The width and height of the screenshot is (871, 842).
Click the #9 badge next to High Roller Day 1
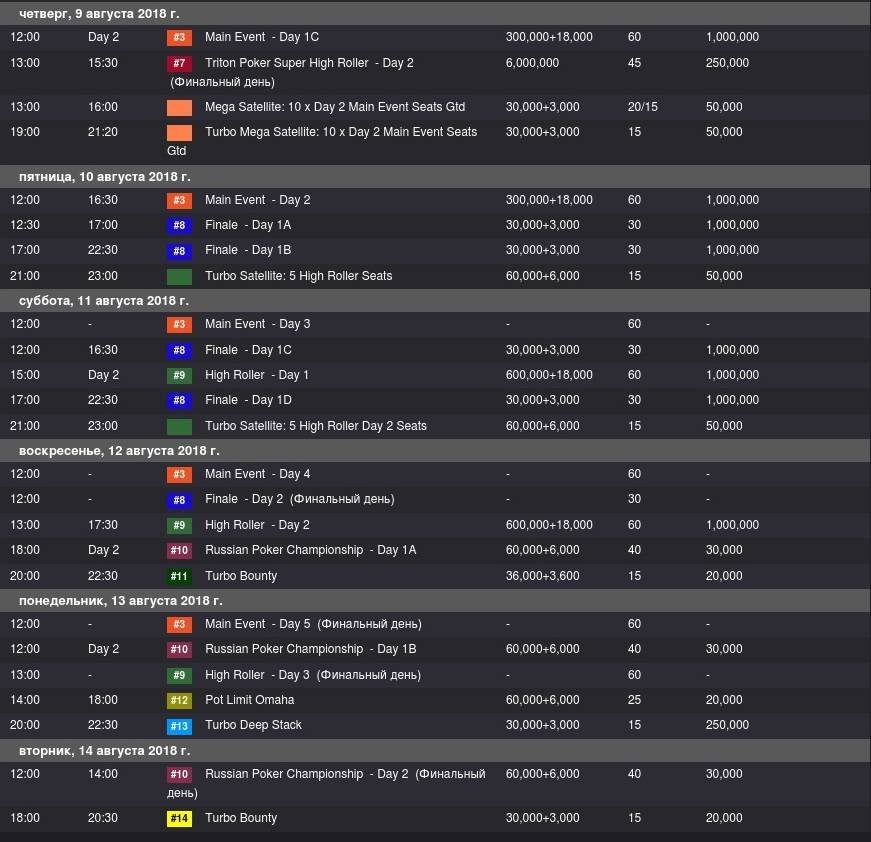point(179,375)
